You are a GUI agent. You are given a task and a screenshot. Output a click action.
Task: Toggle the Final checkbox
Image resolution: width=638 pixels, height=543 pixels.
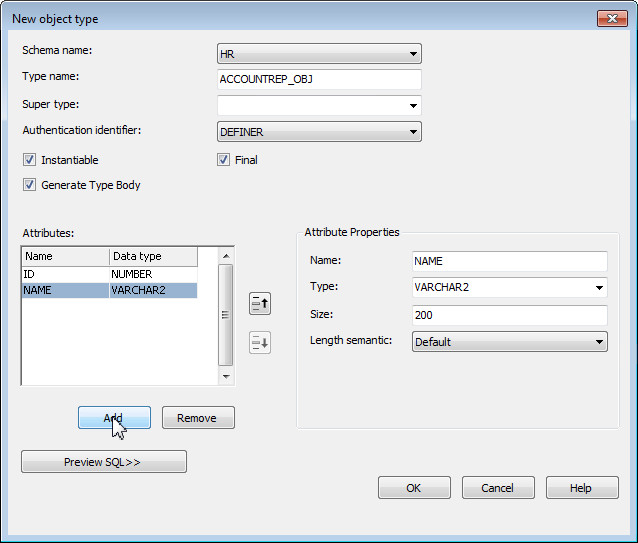[223, 160]
